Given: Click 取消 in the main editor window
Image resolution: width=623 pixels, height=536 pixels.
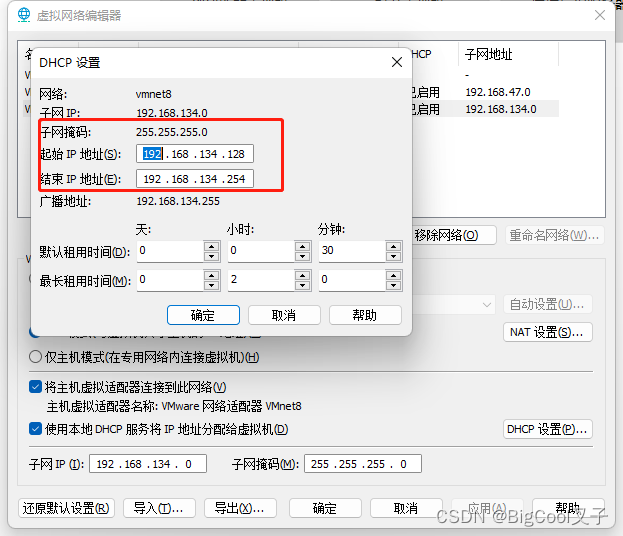Looking at the screenshot, I should coord(406,508).
